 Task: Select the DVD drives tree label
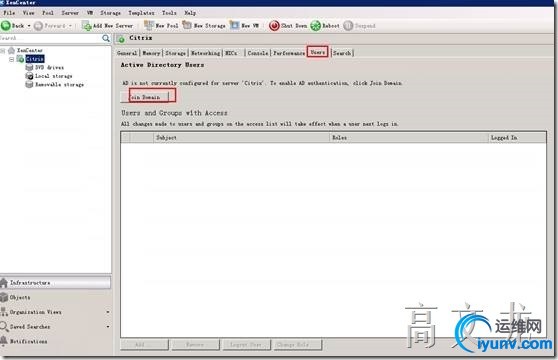(49, 67)
